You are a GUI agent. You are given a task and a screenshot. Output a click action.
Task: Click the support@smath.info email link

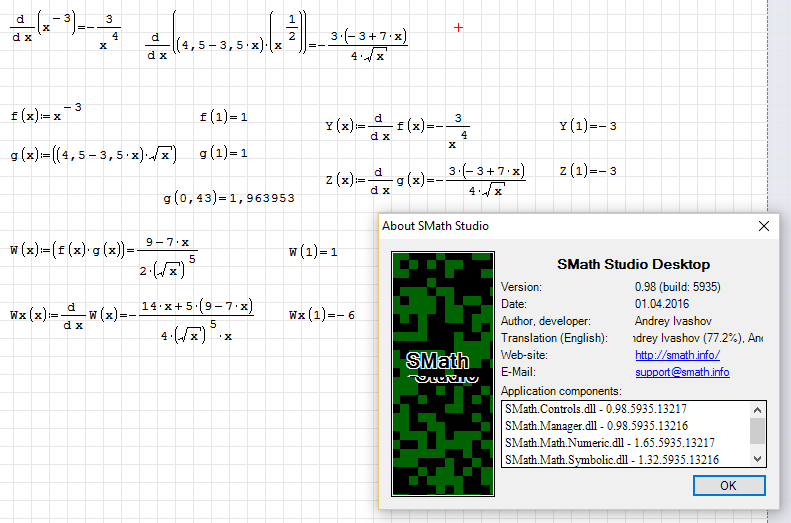point(682,372)
